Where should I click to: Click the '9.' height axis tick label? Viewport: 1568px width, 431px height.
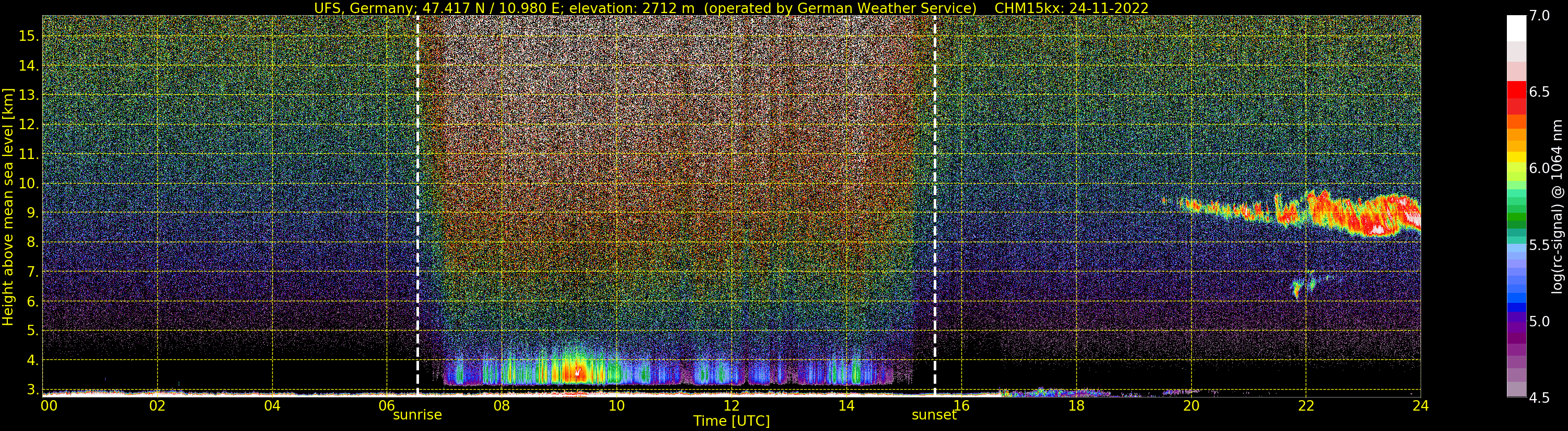pyautogui.click(x=32, y=213)
